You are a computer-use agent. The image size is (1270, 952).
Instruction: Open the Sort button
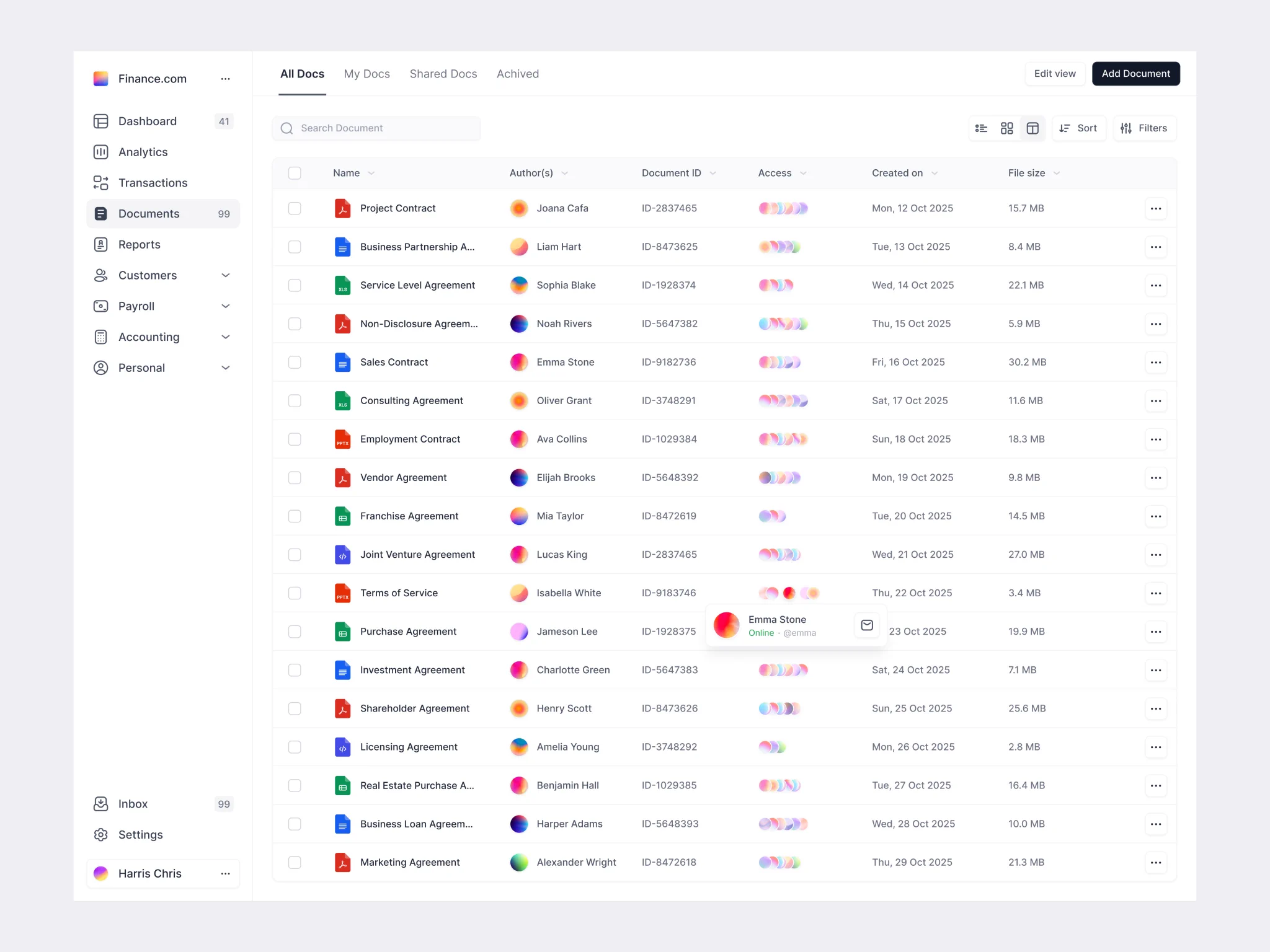1078,128
